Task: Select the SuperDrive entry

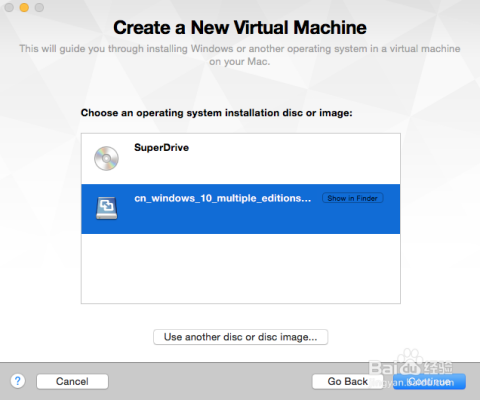Action: pyautogui.click(x=241, y=159)
